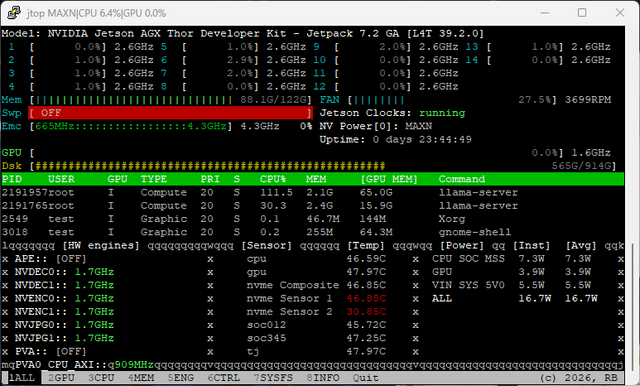Click the GPU 1.6GHz frequency value
Screen dimensions: 640x386
pos(591,153)
